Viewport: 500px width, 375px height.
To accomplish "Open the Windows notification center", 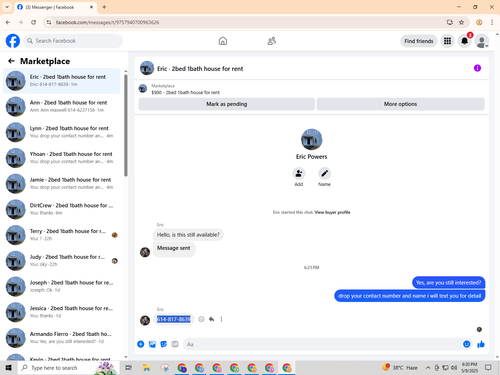I will [488, 368].
